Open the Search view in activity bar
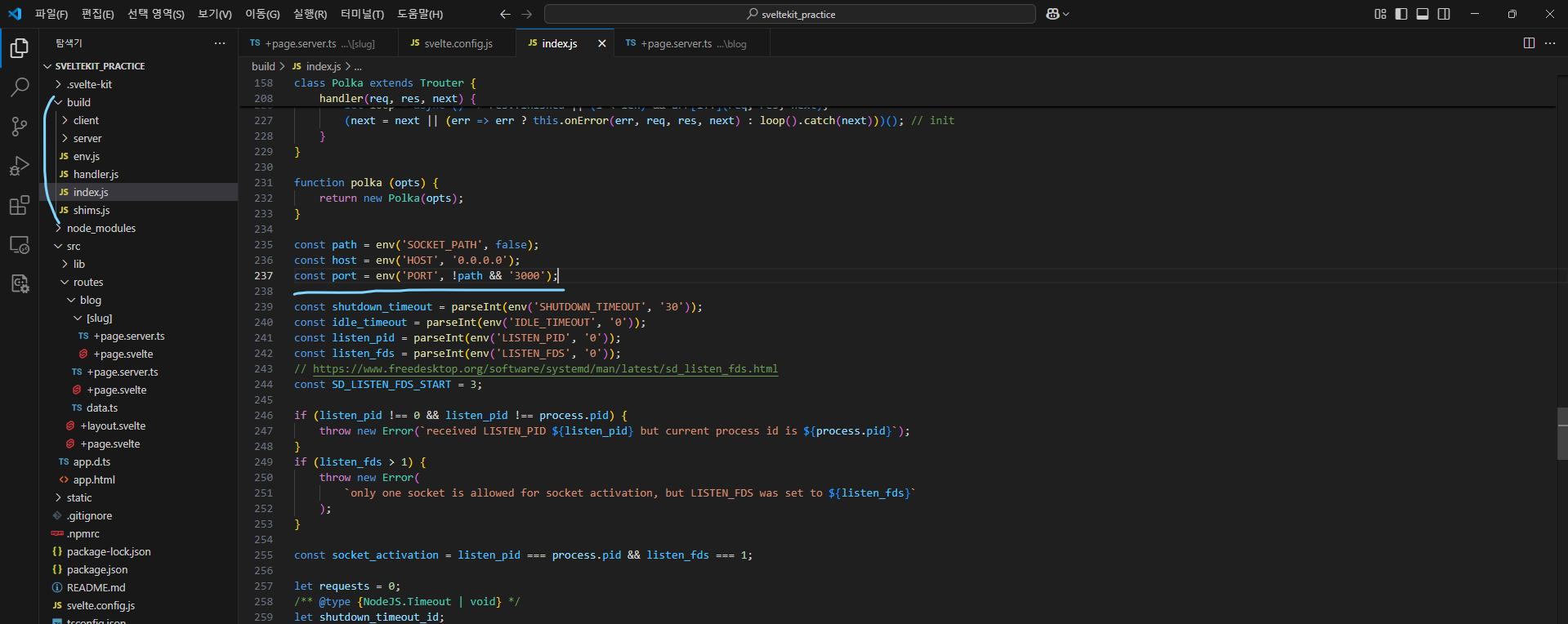The width and height of the screenshot is (1568, 624). (x=20, y=87)
